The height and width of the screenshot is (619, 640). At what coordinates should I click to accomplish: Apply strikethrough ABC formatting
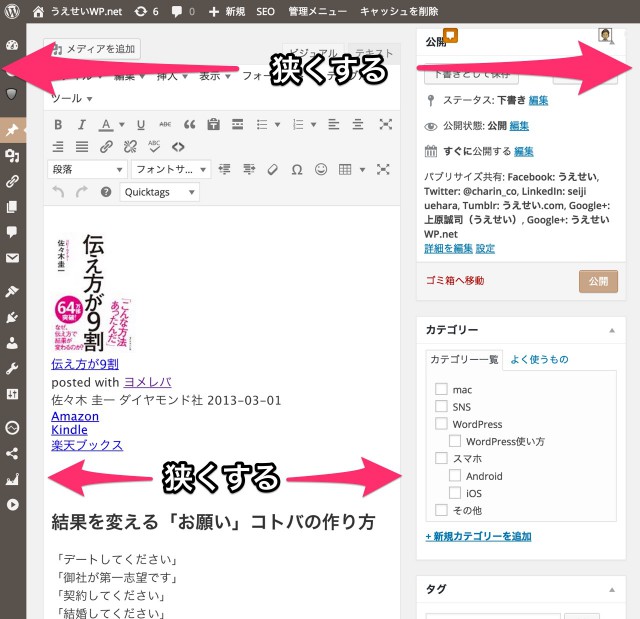click(165, 124)
